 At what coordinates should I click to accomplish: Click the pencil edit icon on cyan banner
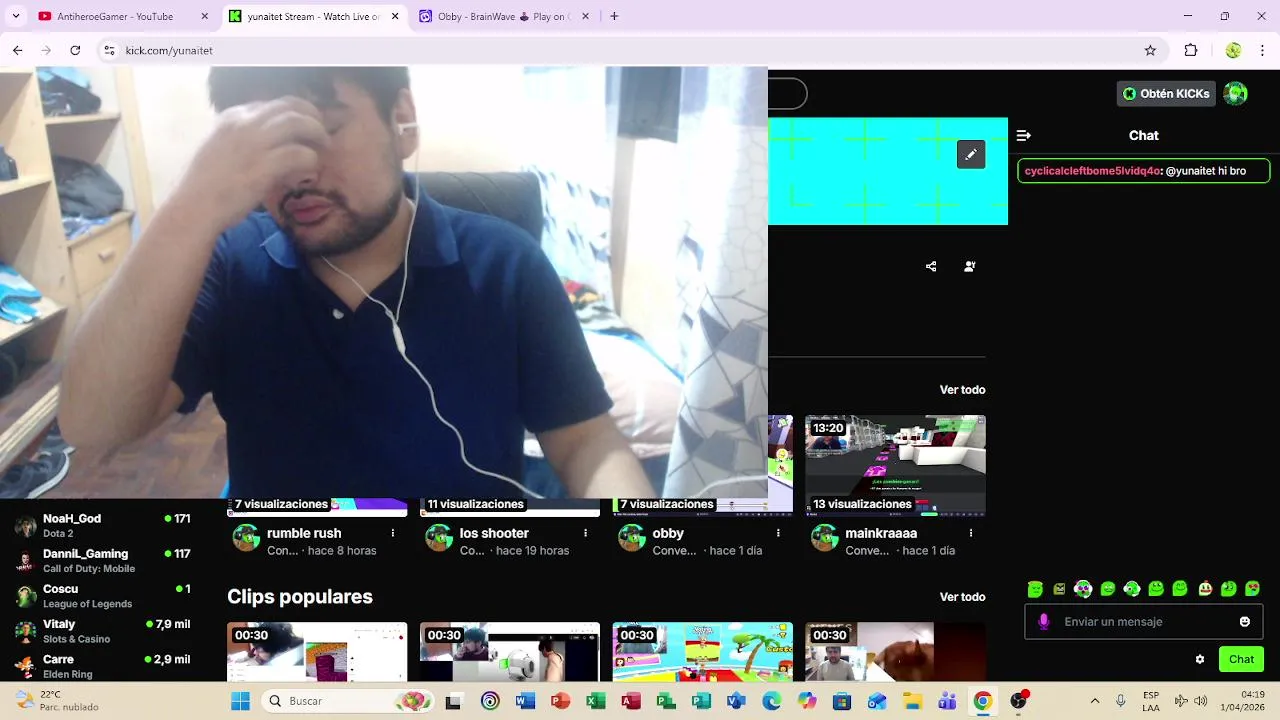point(971,155)
